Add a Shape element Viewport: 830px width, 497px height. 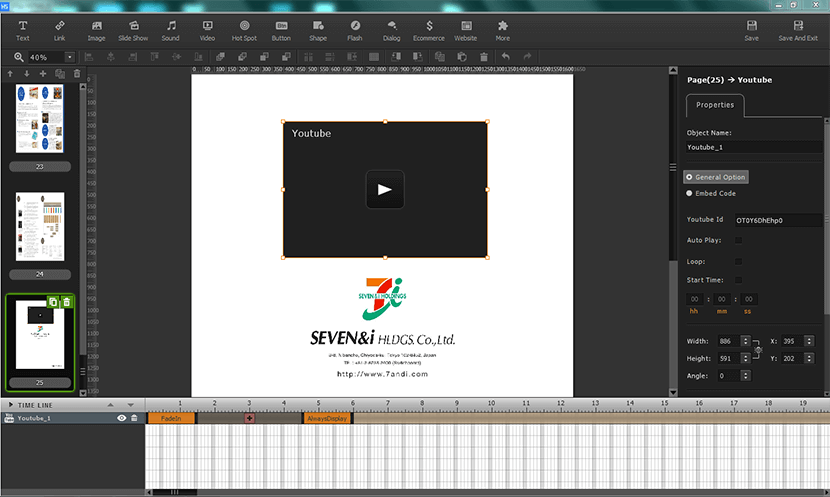click(318, 31)
